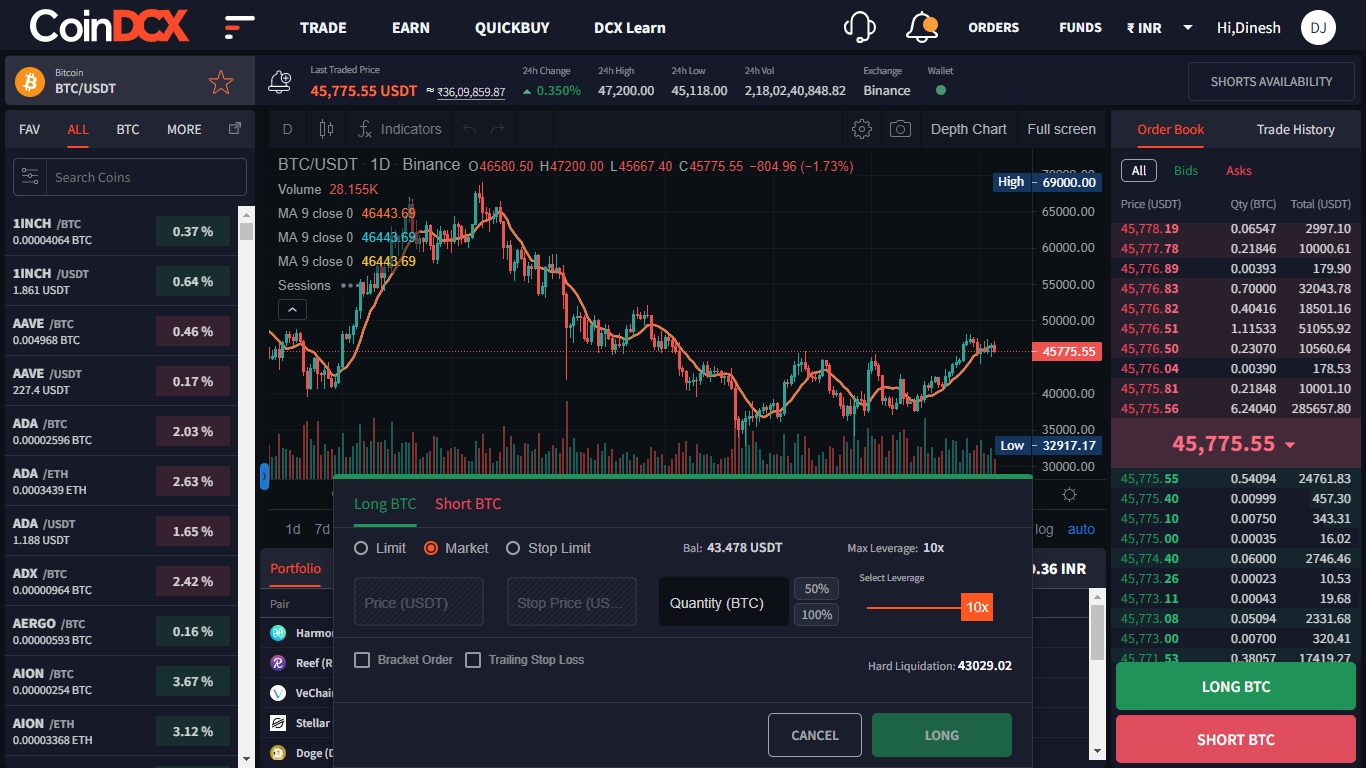Collapse the indicator legend chevron
Screen dimensions: 1366x768
click(292, 310)
